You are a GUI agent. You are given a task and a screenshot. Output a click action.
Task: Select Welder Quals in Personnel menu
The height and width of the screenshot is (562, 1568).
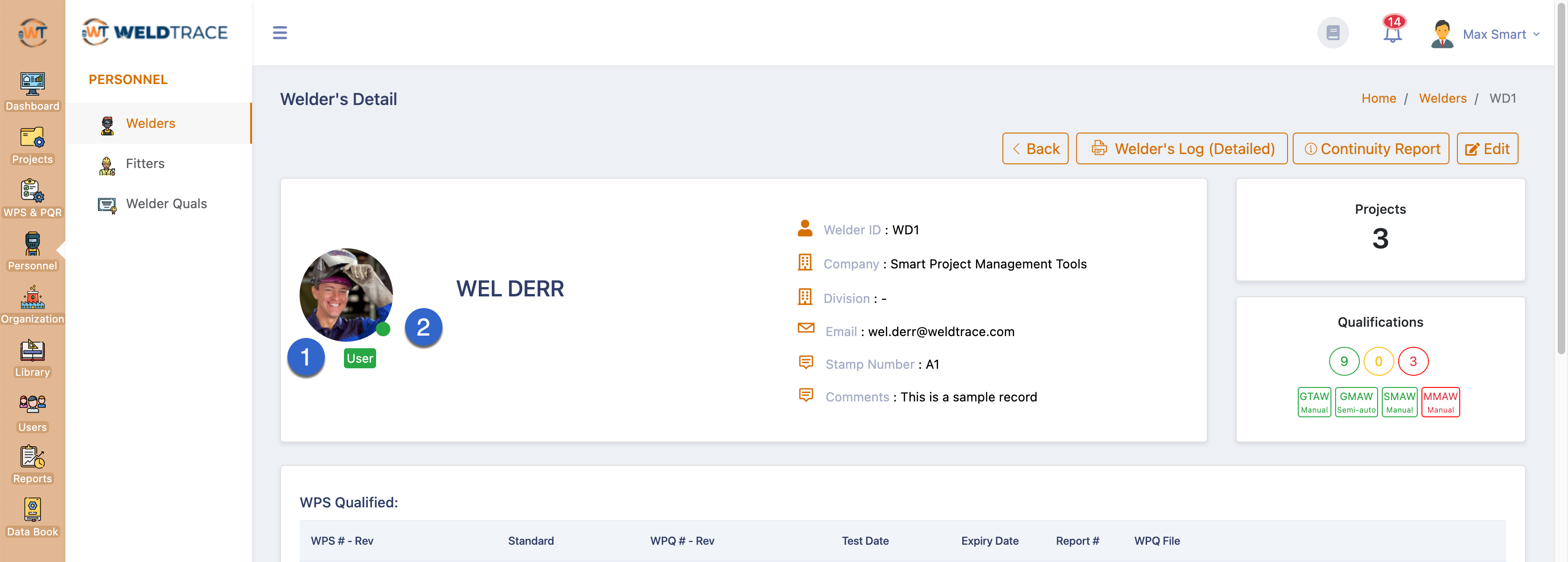tap(166, 204)
